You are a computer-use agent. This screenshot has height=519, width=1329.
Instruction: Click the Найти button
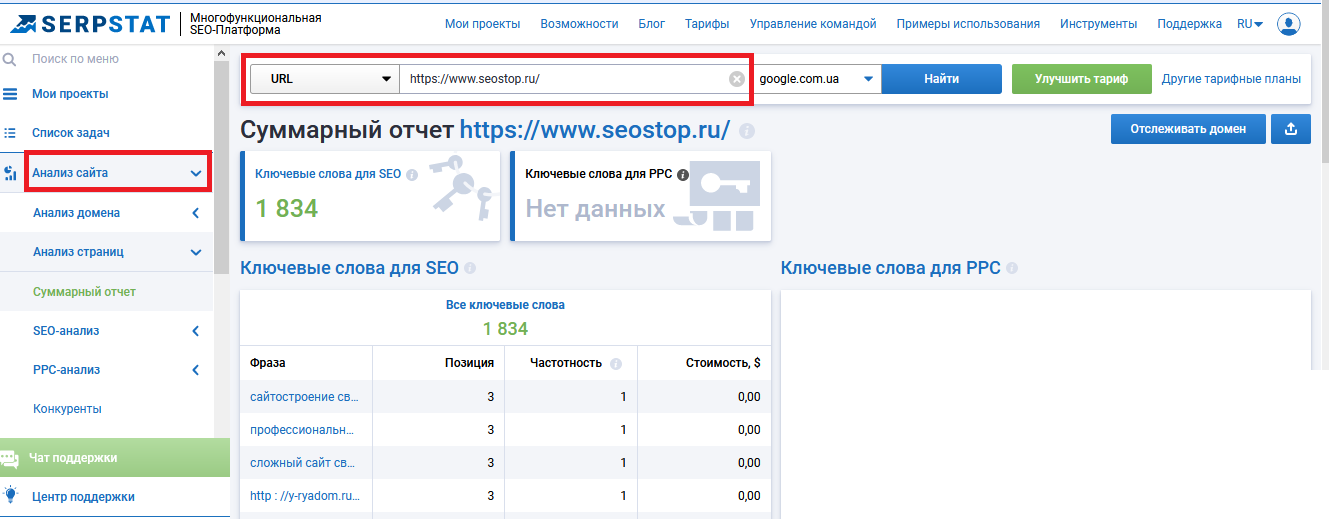941,79
